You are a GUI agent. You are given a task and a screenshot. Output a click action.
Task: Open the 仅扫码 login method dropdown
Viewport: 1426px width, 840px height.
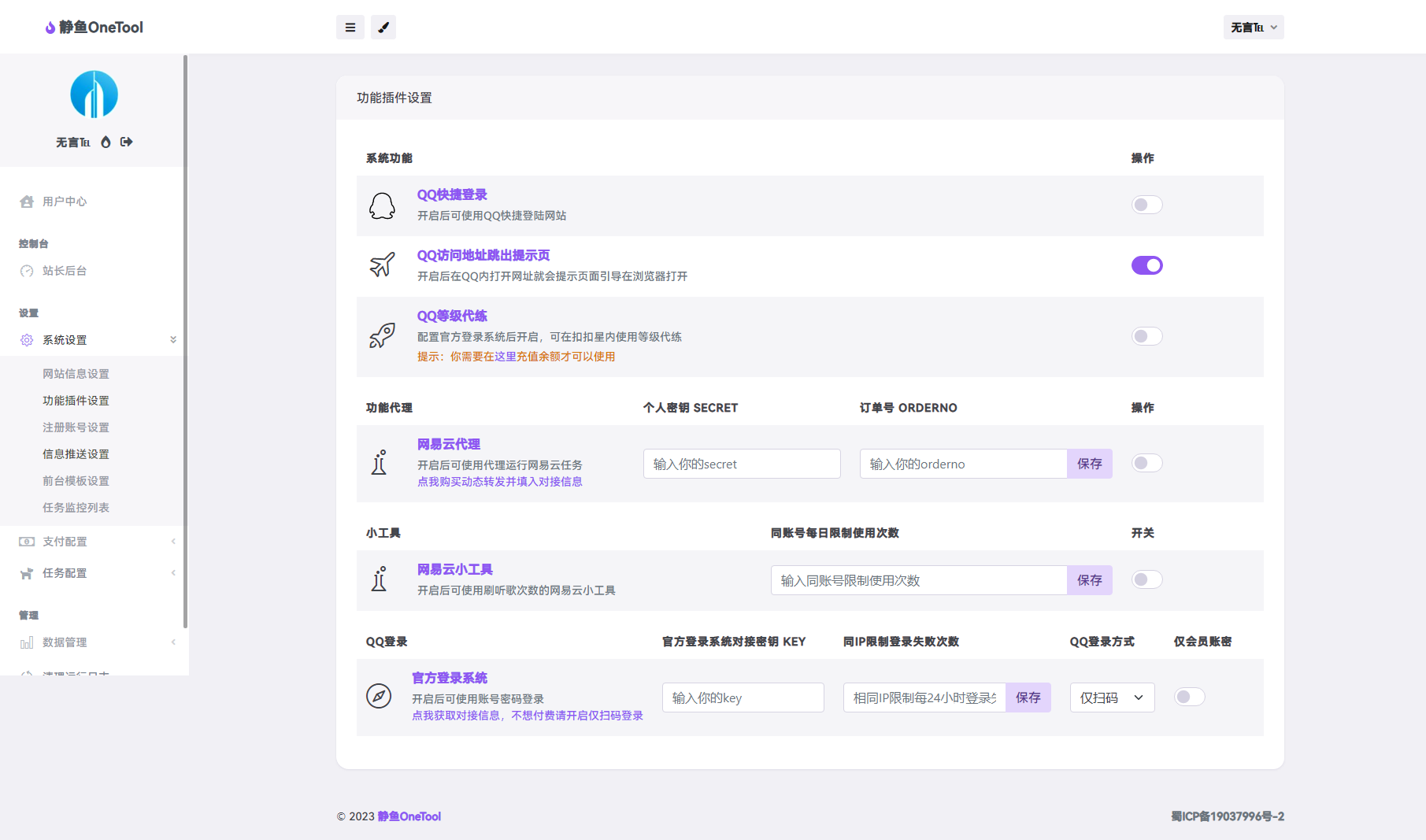1111,698
